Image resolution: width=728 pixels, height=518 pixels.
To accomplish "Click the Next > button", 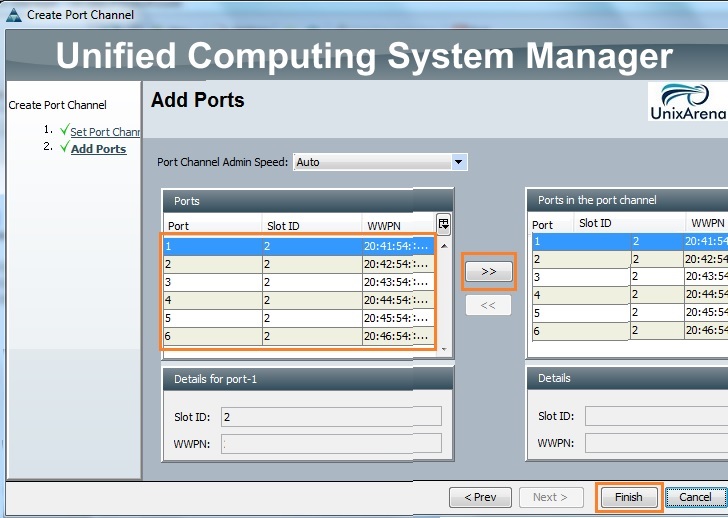I will (551, 497).
